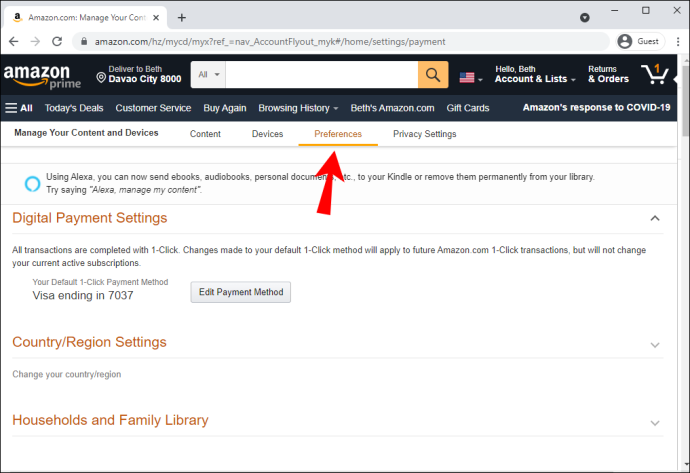The image size is (690, 473).
Task: Click 'Your Default 1-Click Payment Method' label
Action: coord(100,282)
